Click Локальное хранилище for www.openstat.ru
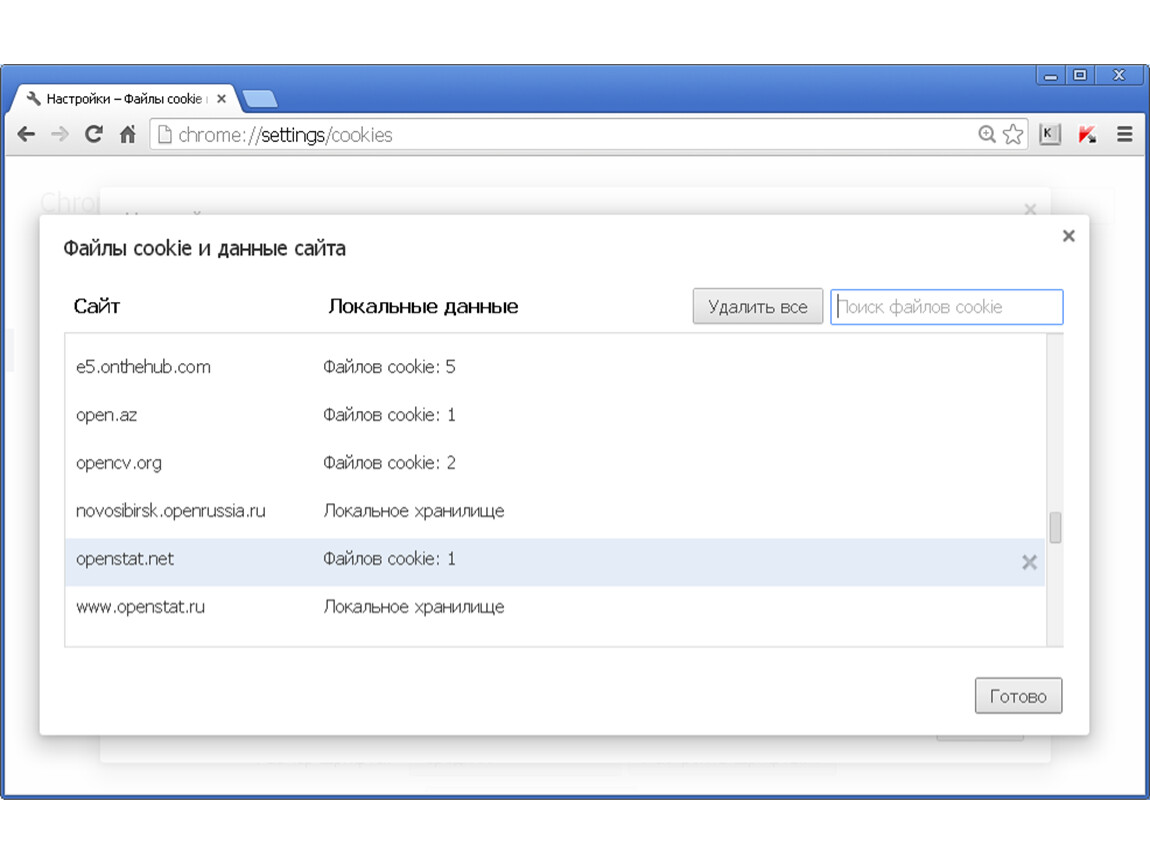This screenshot has height=864, width=1150. click(414, 607)
